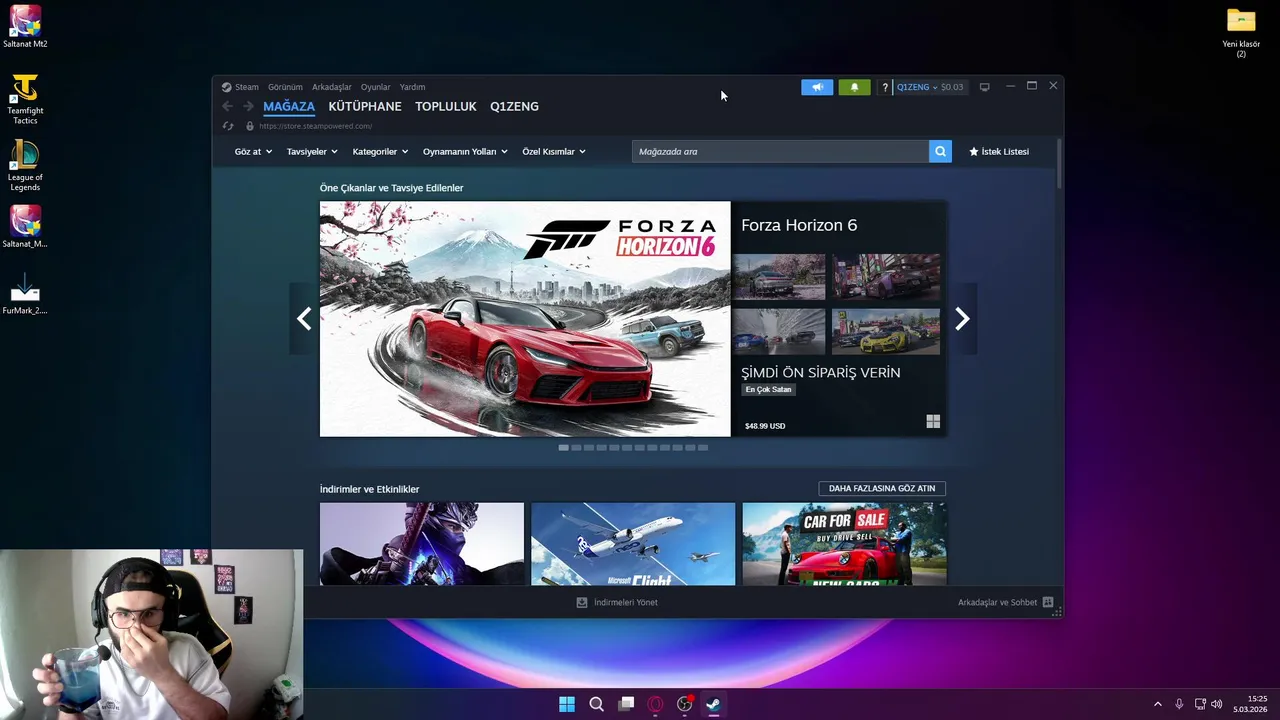Open the Car For Sale game tile
Screen dimensions: 1280x720
[844, 544]
